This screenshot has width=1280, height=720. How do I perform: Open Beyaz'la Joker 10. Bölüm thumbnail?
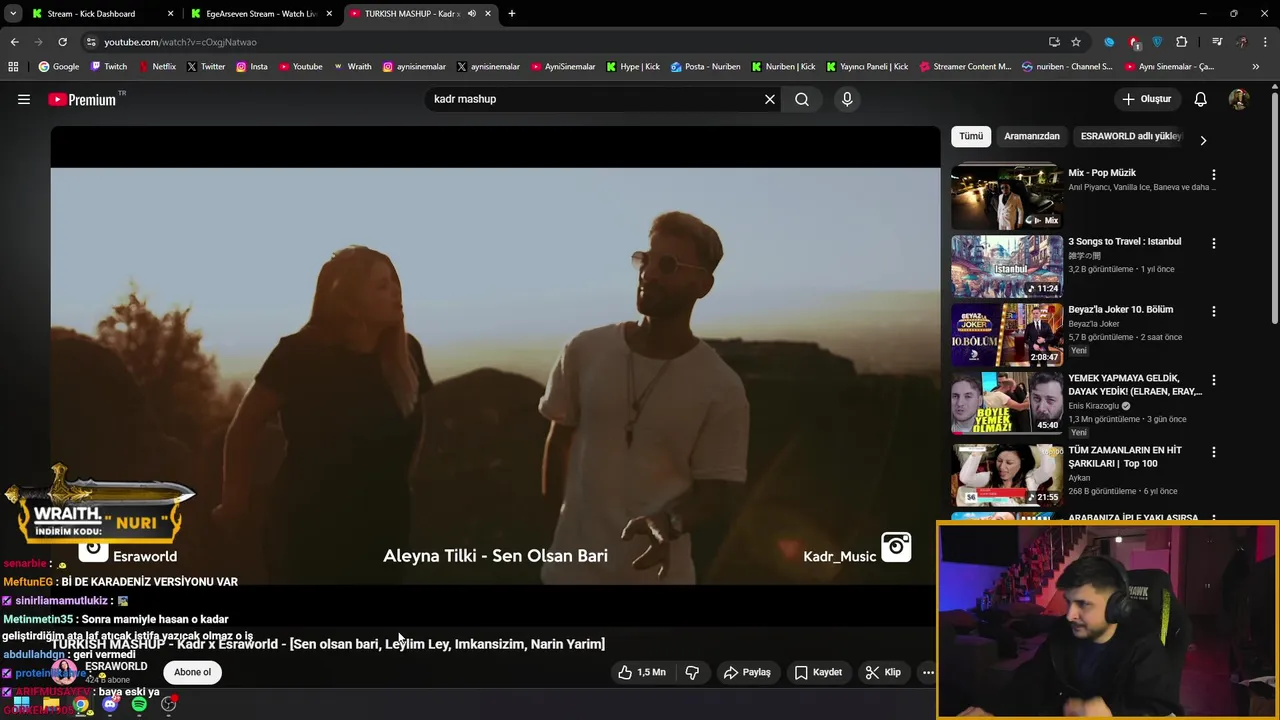[x=1007, y=334]
